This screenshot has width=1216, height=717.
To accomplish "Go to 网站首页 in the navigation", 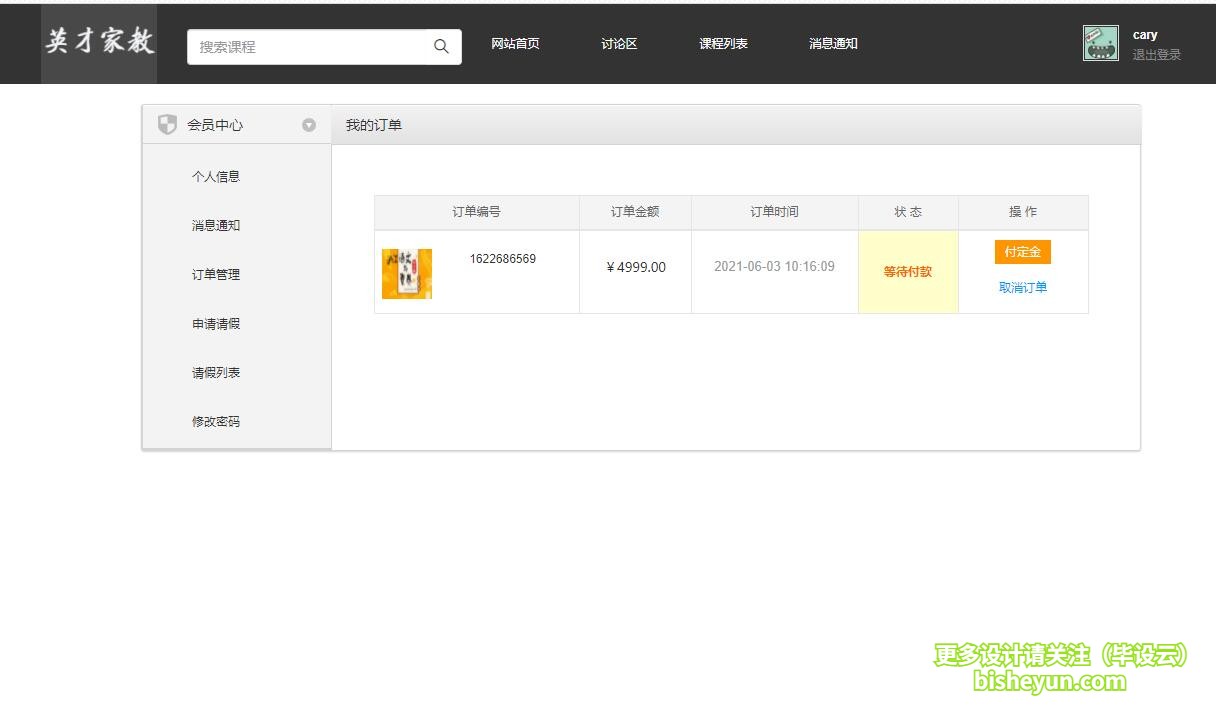I will pyautogui.click(x=515, y=44).
